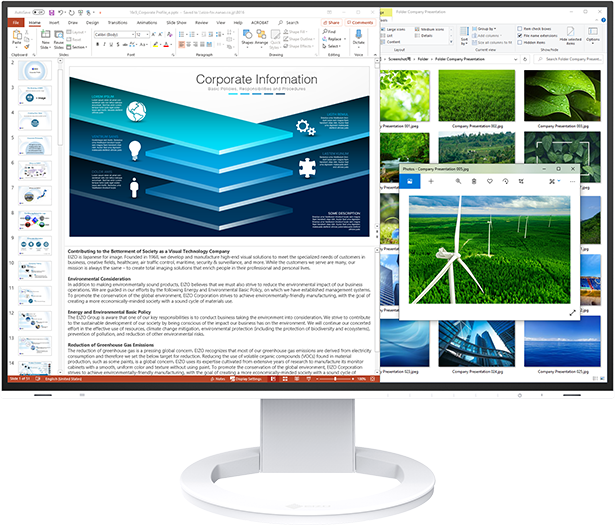Select Company Presentation 003.jpg leaf thumbnail
The height and width of the screenshot is (525, 615).
pos(562,96)
